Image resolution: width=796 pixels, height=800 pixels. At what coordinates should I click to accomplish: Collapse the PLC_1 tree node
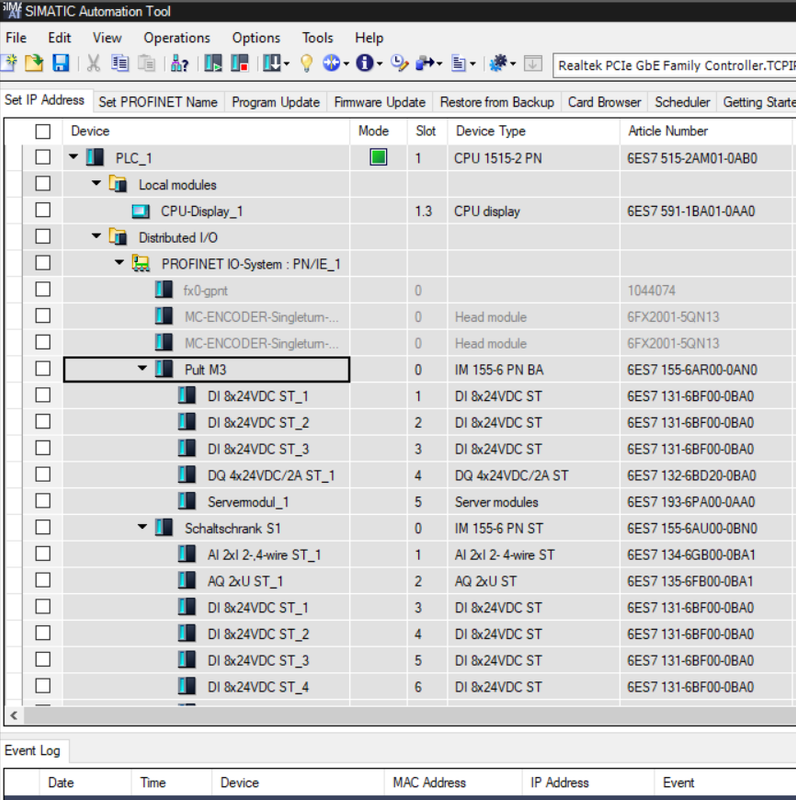(73, 157)
